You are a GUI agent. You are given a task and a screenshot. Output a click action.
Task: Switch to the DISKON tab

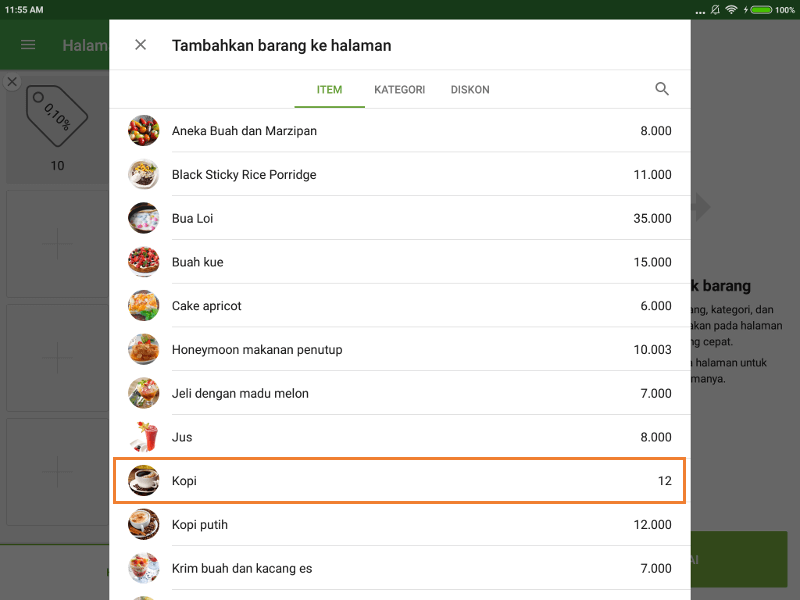470,89
